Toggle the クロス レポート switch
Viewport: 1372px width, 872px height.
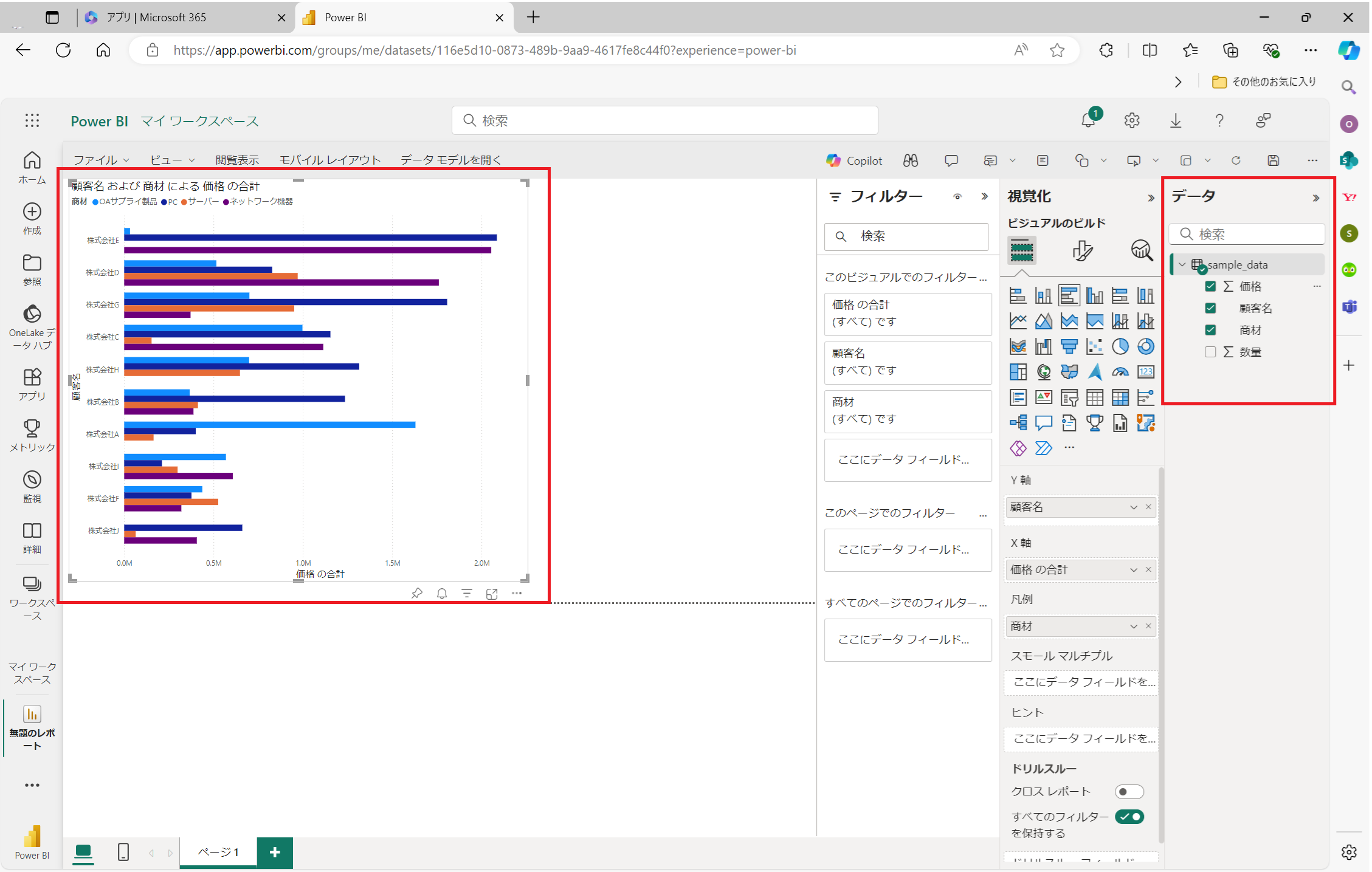click(x=1129, y=792)
